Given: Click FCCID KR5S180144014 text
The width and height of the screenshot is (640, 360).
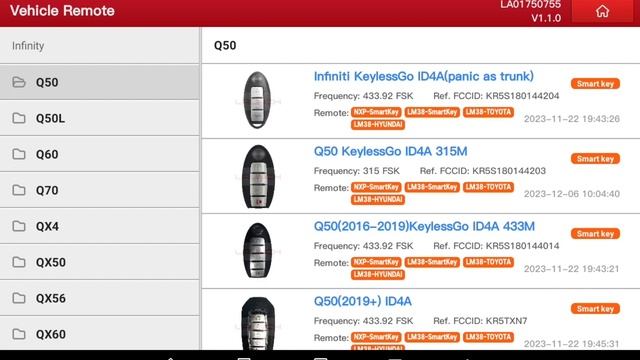Looking at the screenshot, I should pos(496,247).
